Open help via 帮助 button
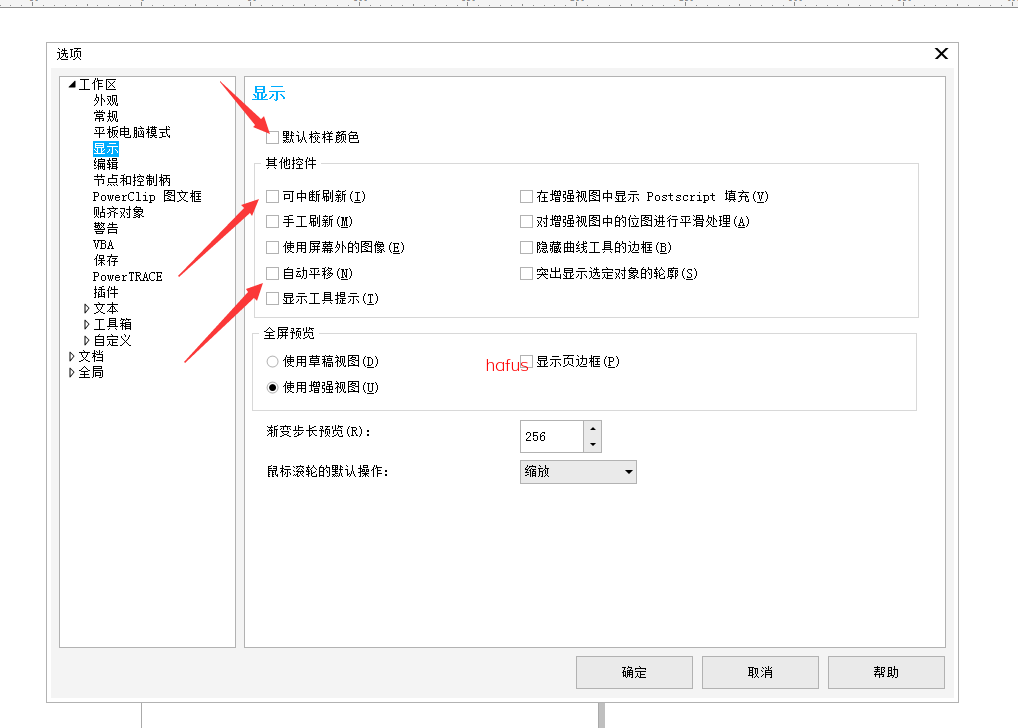1018x728 pixels. (886, 672)
